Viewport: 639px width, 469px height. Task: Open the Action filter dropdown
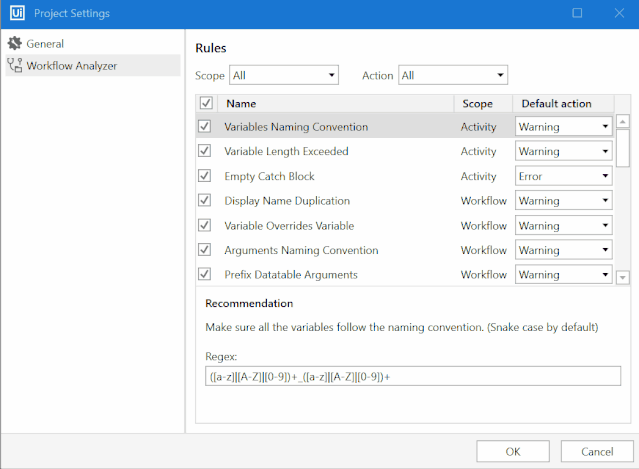point(453,75)
